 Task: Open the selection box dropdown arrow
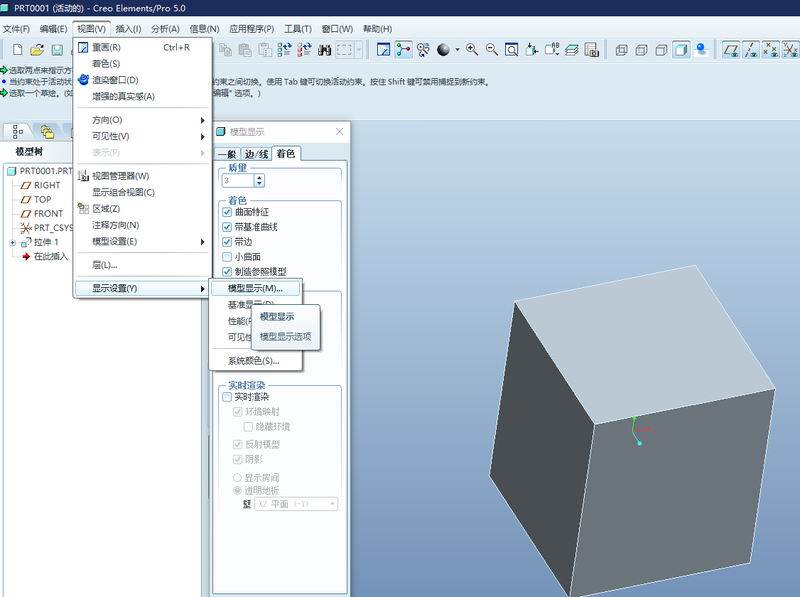(359, 49)
